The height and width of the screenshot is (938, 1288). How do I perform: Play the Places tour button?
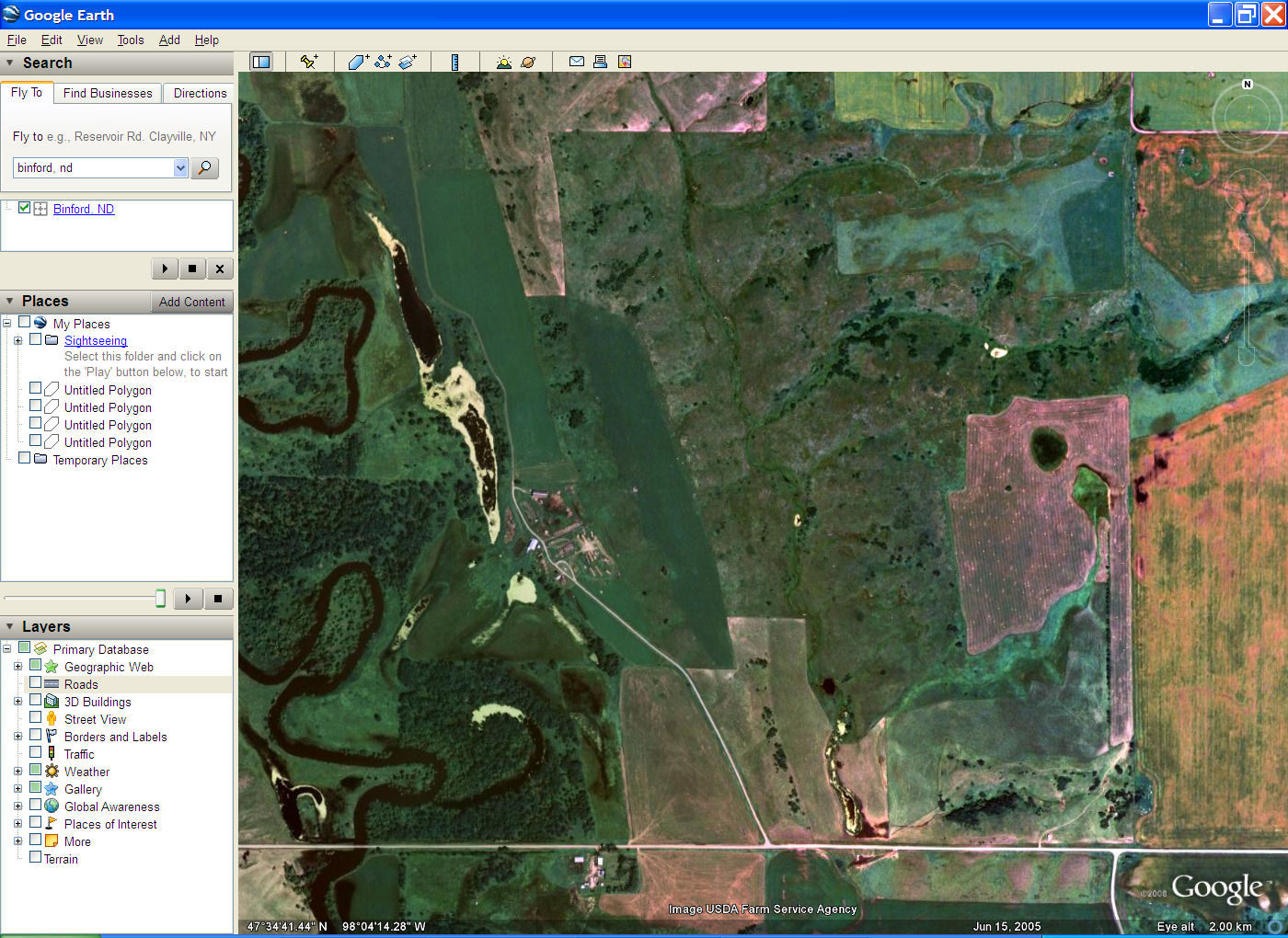pyautogui.click(x=188, y=599)
